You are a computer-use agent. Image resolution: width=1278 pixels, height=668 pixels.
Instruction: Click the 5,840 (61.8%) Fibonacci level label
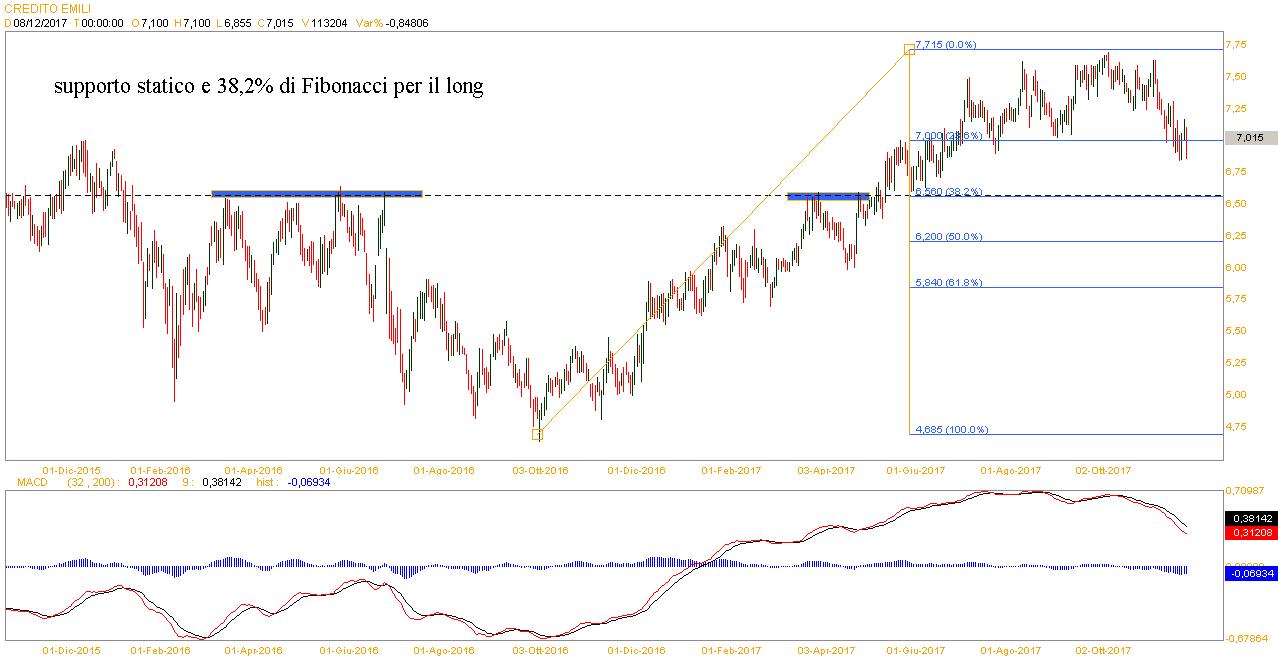point(947,283)
